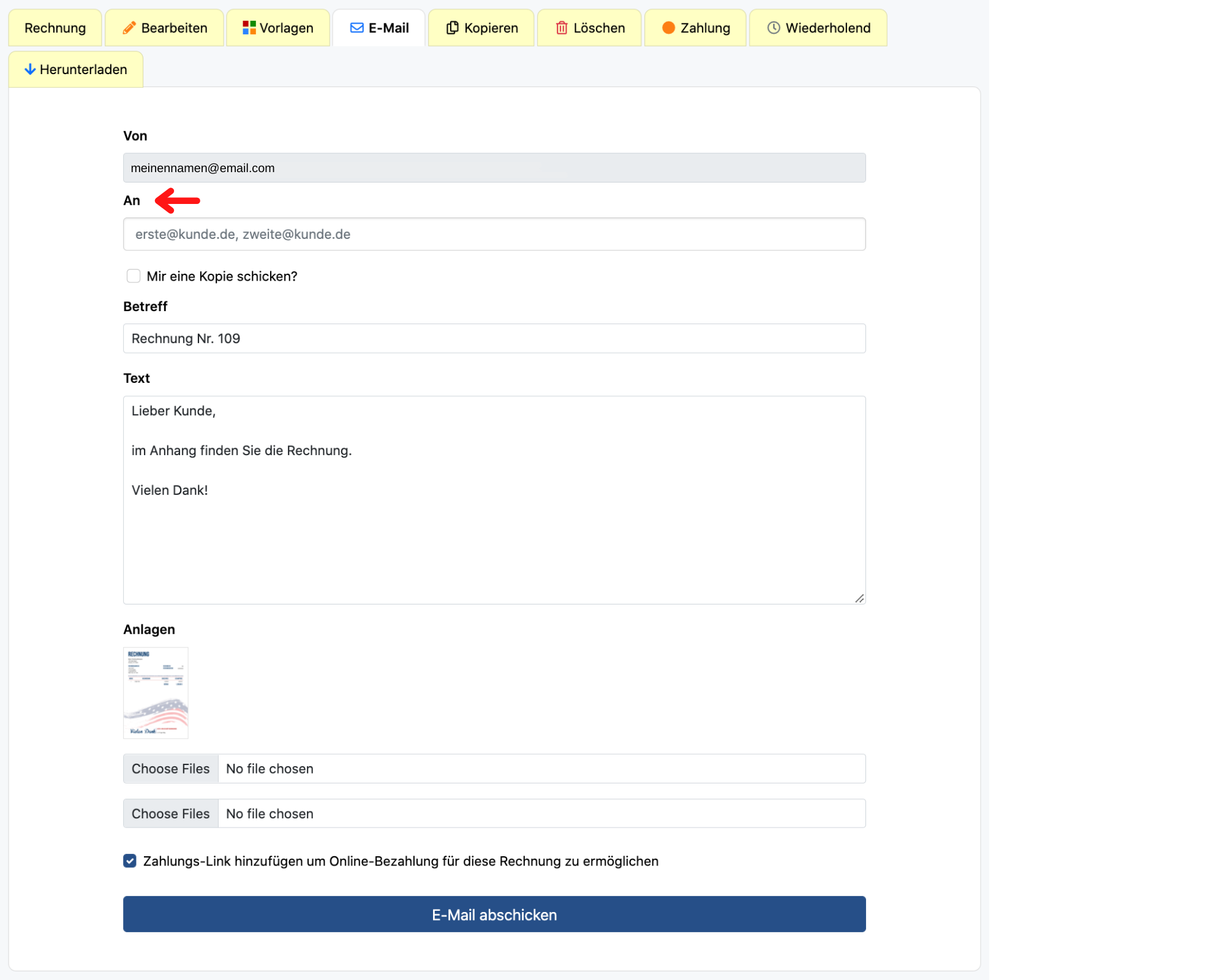Open the Vorlagen tab
Viewport: 1225px width, 980px height.
tap(278, 28)
